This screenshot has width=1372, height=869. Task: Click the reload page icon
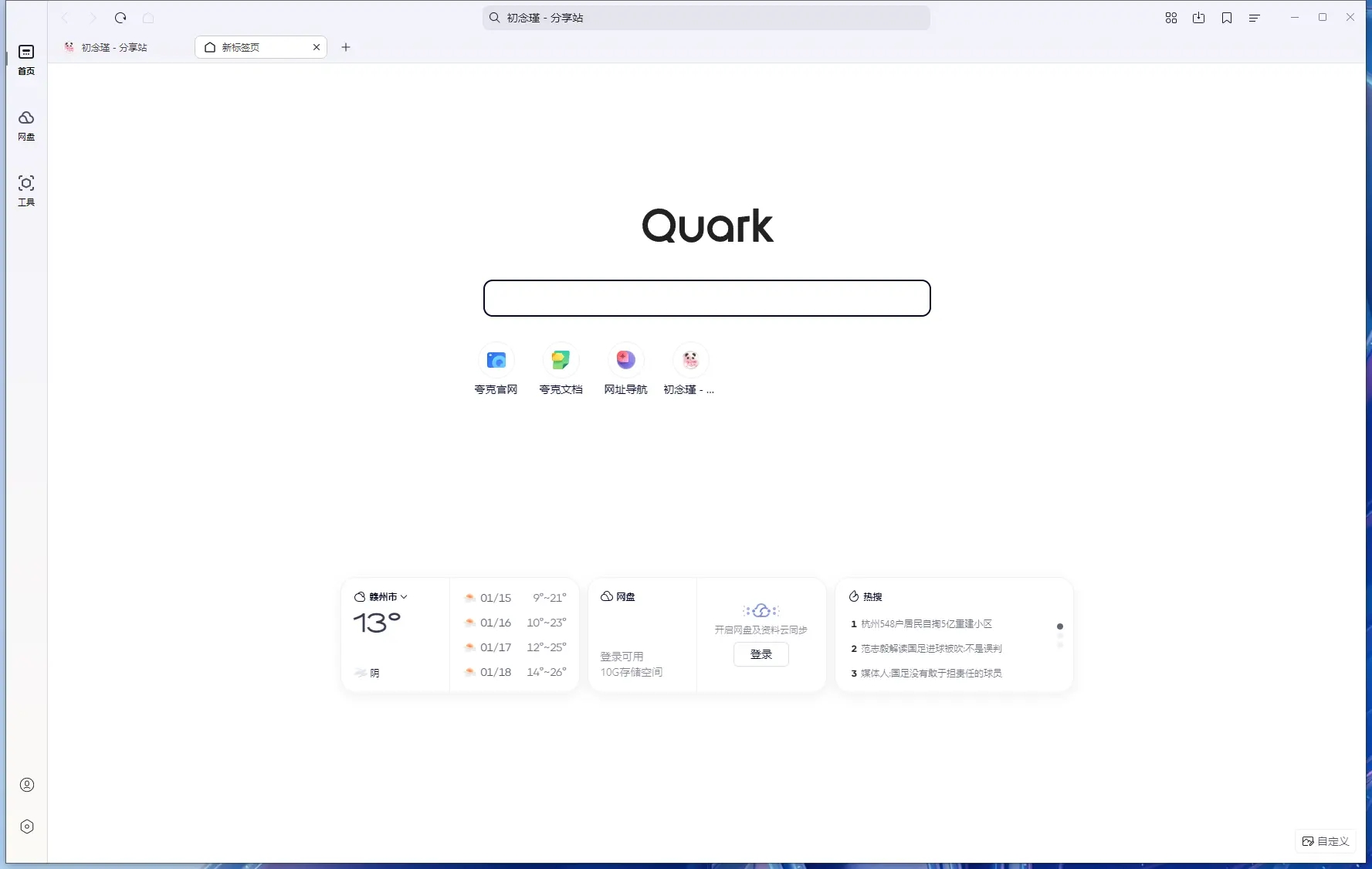(120, 18)
